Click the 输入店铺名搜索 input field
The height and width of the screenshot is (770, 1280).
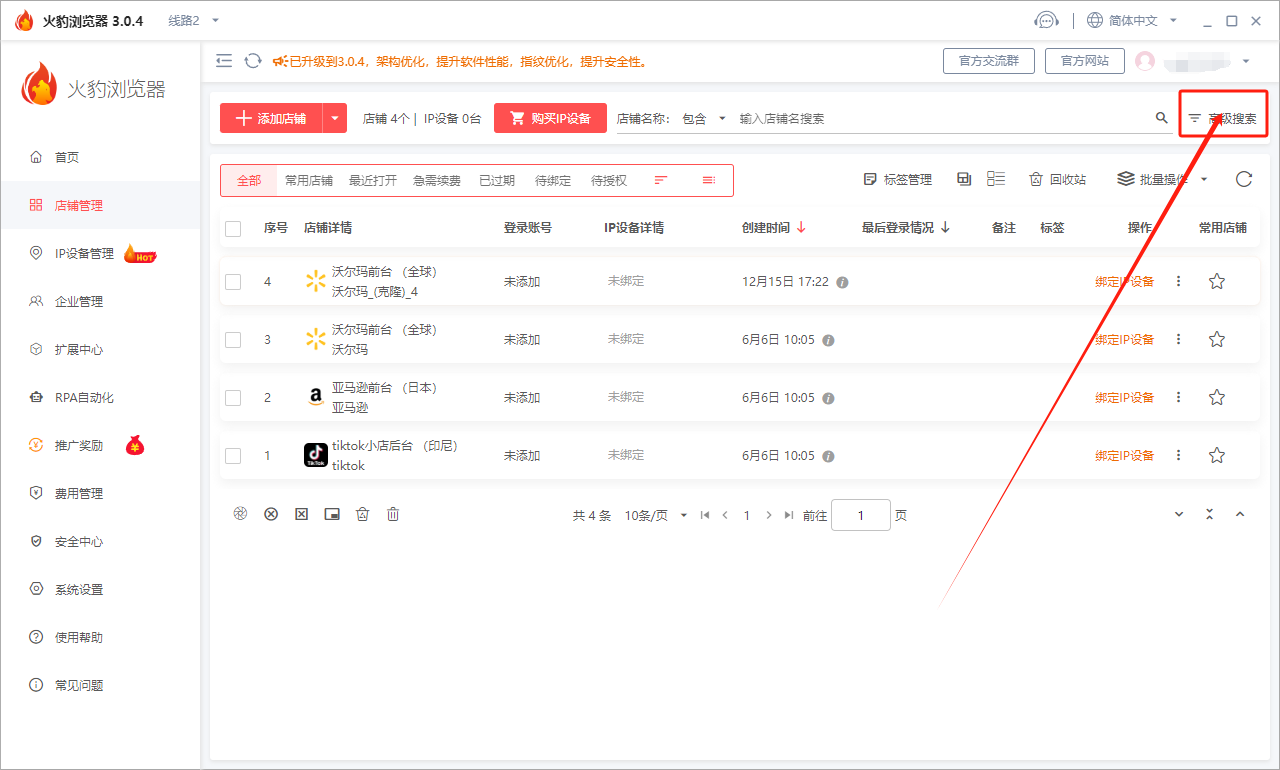(x=940, y=118)
